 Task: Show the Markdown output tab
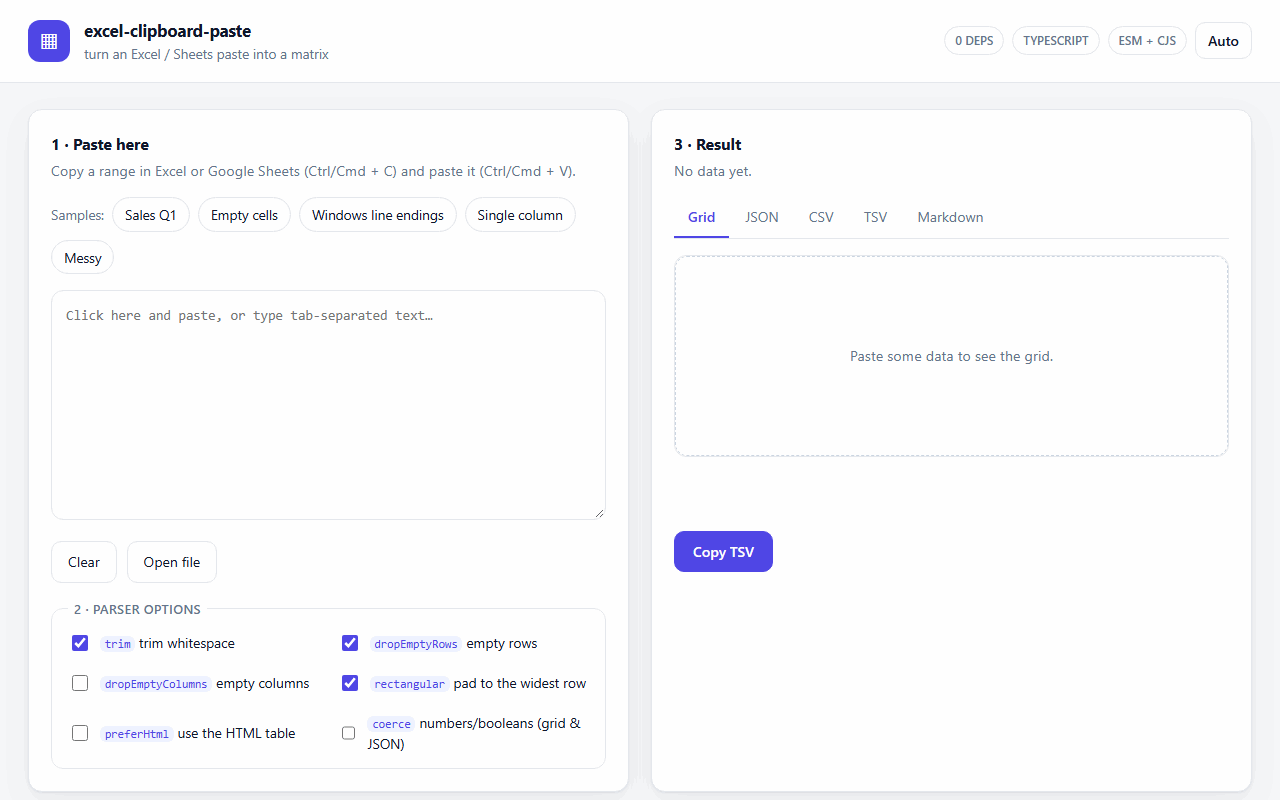click(950, 217)
